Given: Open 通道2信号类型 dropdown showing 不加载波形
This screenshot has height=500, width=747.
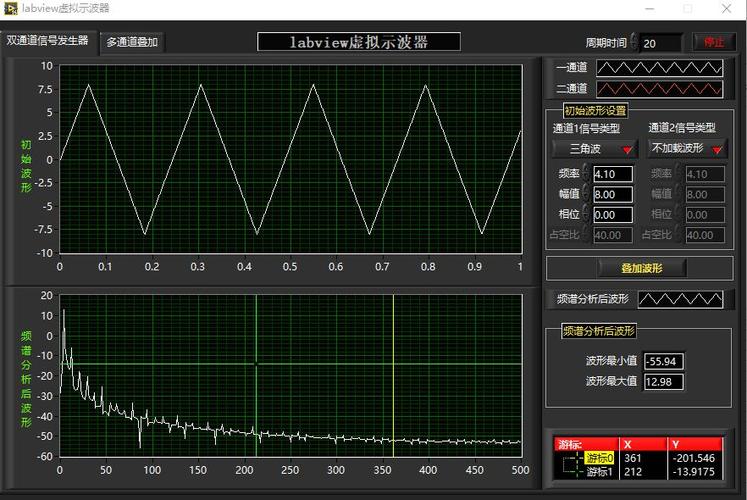Looking at the screenshot, I should coord(686,149).
